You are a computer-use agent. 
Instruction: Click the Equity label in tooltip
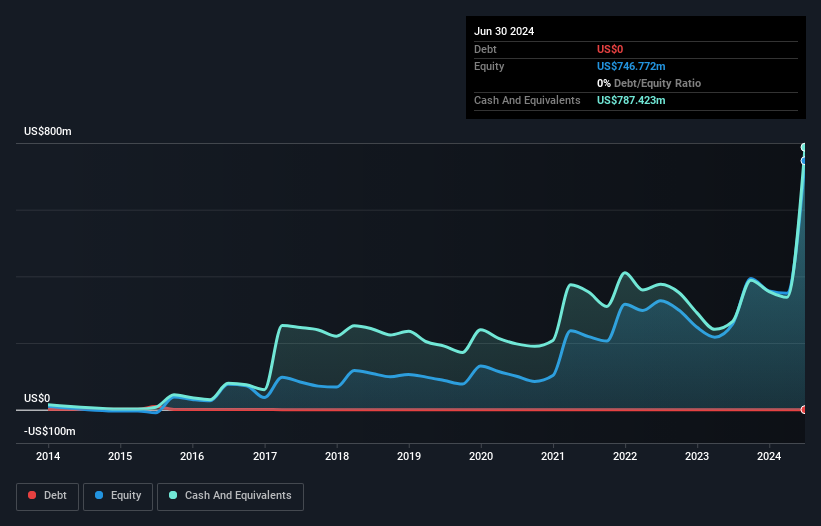coord(489,66)
